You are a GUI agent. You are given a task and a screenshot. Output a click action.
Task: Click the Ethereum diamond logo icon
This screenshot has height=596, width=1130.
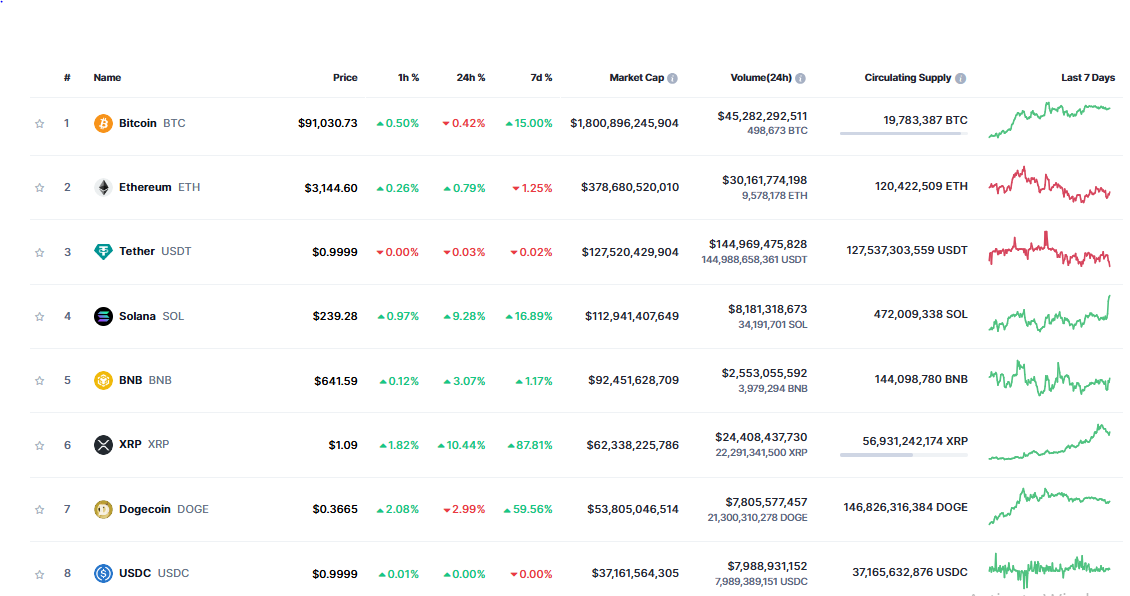103,187
